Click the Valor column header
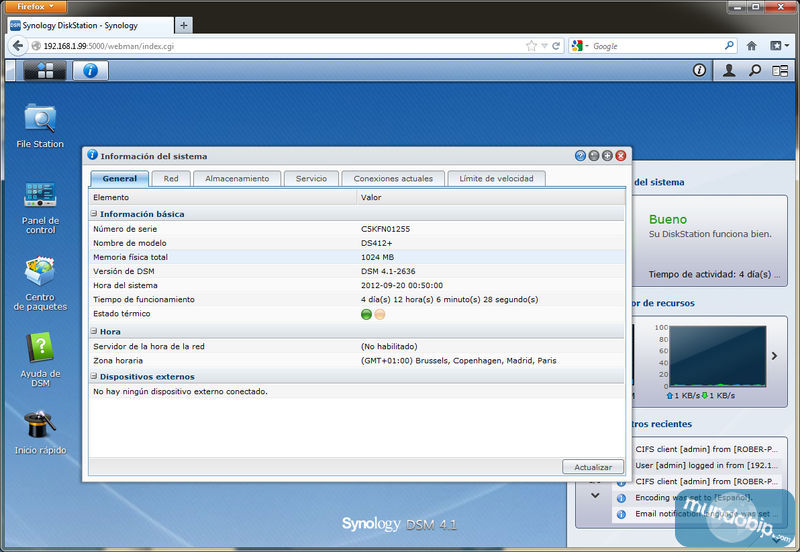The image size is (800, 552). (490, 197)
